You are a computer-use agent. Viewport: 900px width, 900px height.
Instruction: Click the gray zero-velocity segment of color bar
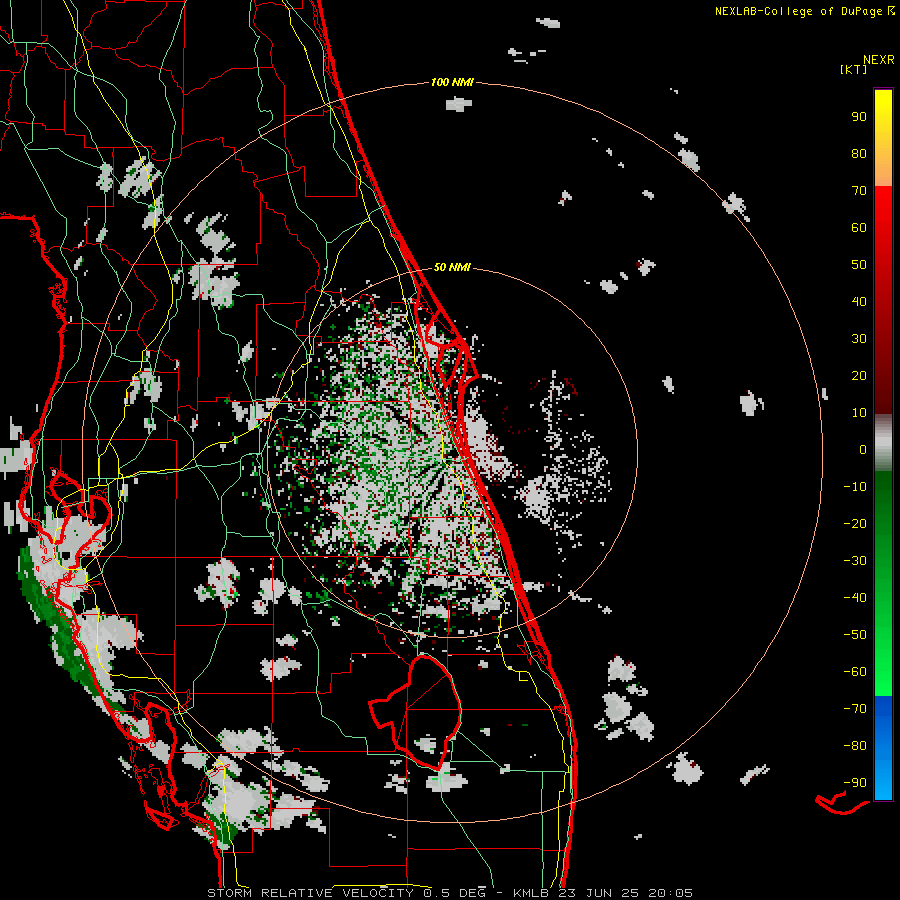tap(883, 442)
